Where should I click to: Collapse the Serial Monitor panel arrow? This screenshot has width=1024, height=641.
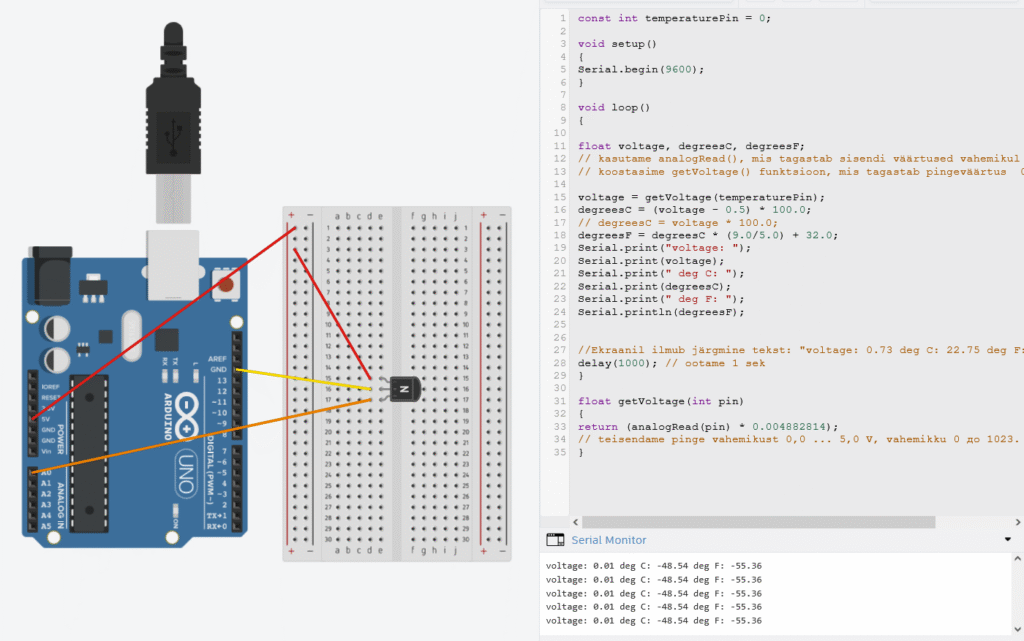click(x=1007, y=540)
